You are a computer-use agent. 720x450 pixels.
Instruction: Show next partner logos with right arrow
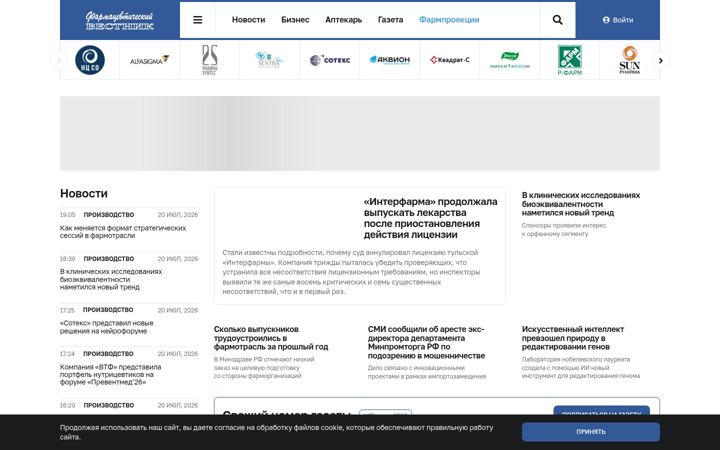(x=661, y=60)
